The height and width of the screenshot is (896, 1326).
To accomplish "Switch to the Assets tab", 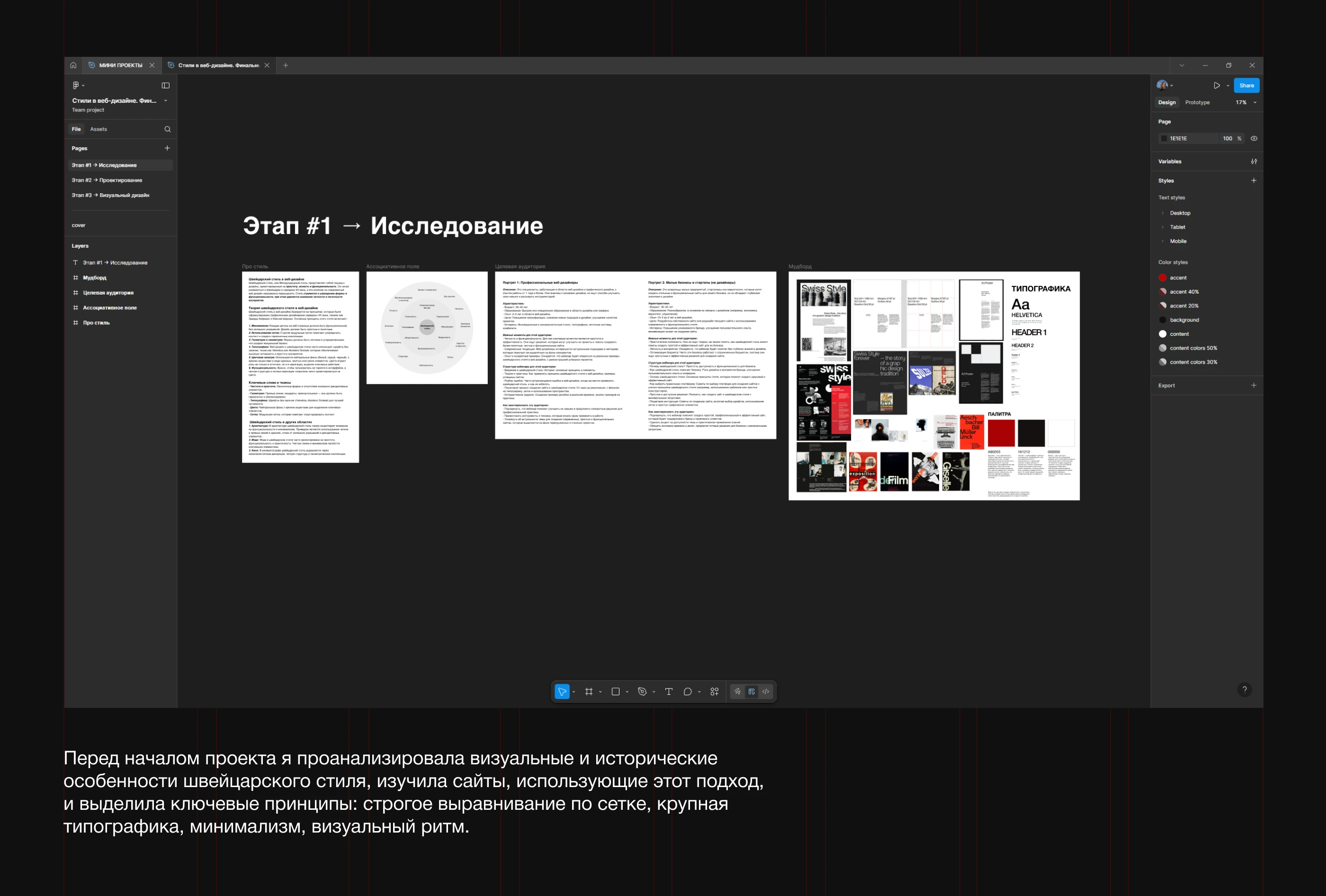I will [98, 130].
